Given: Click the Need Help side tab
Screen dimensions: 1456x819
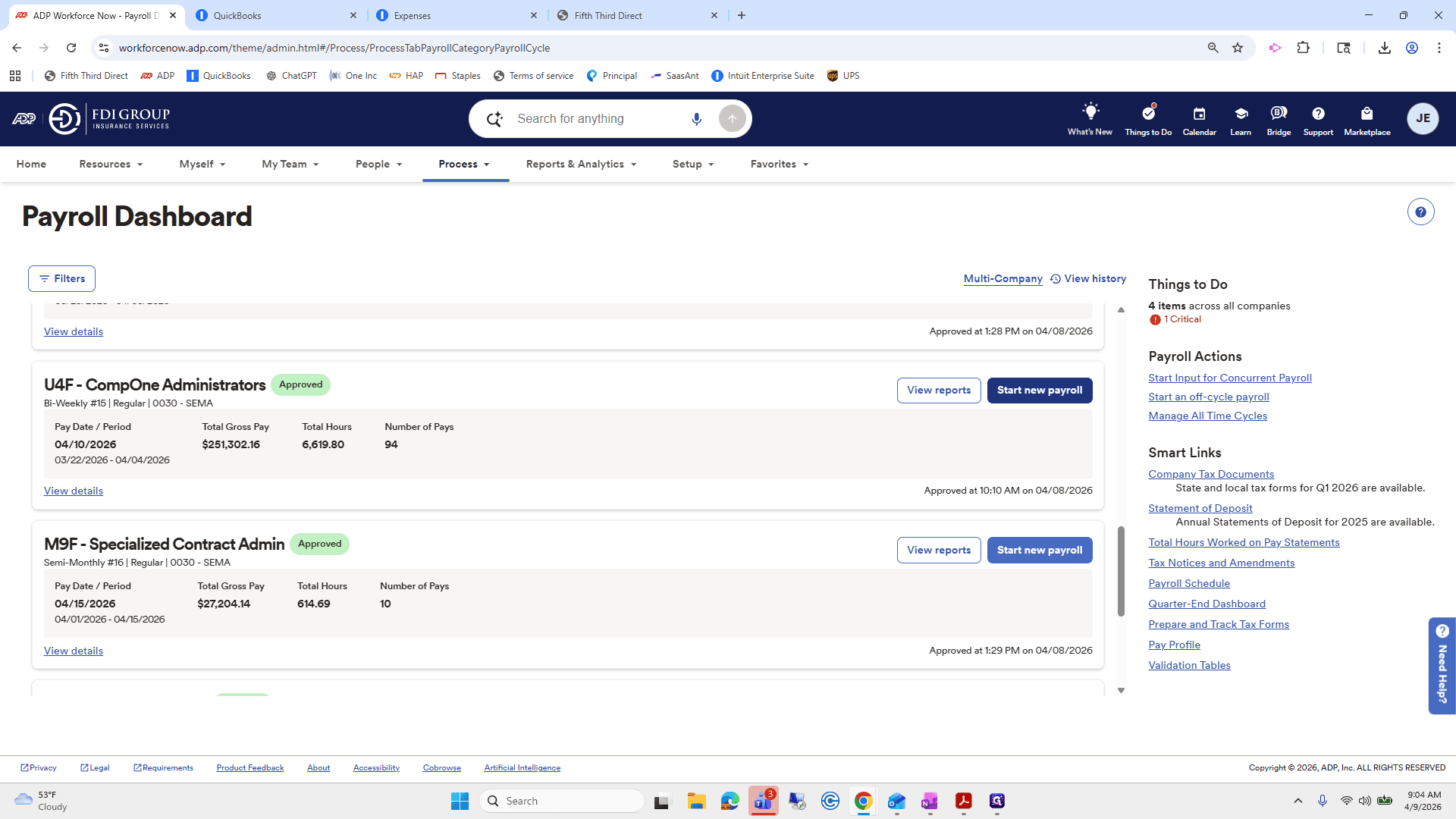Looking at the screenshot, I should 1442,665.
